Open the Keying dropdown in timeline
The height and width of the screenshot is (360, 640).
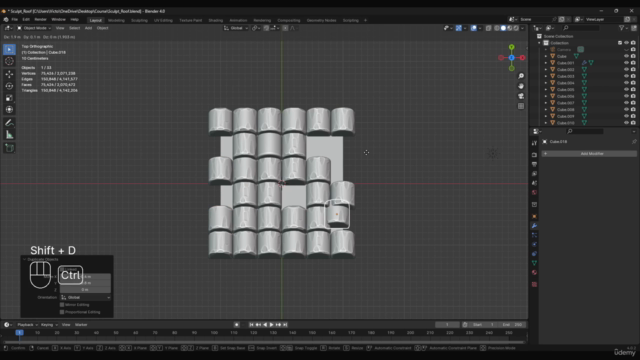[49, 325]
